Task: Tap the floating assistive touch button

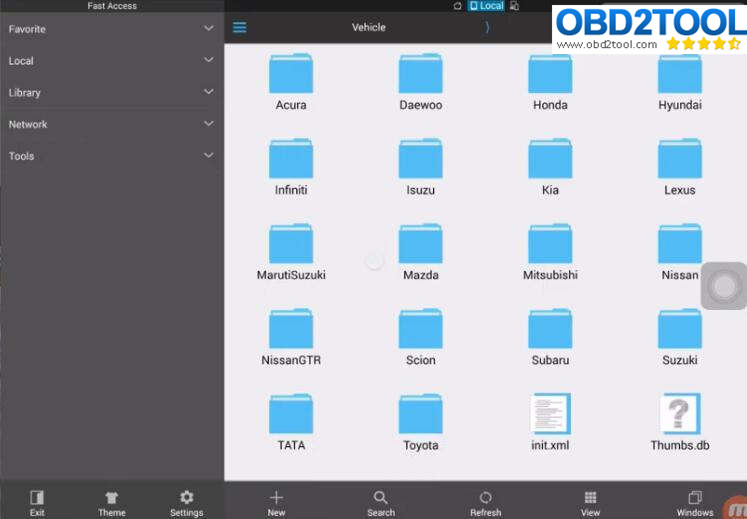Action: (724, 286)
